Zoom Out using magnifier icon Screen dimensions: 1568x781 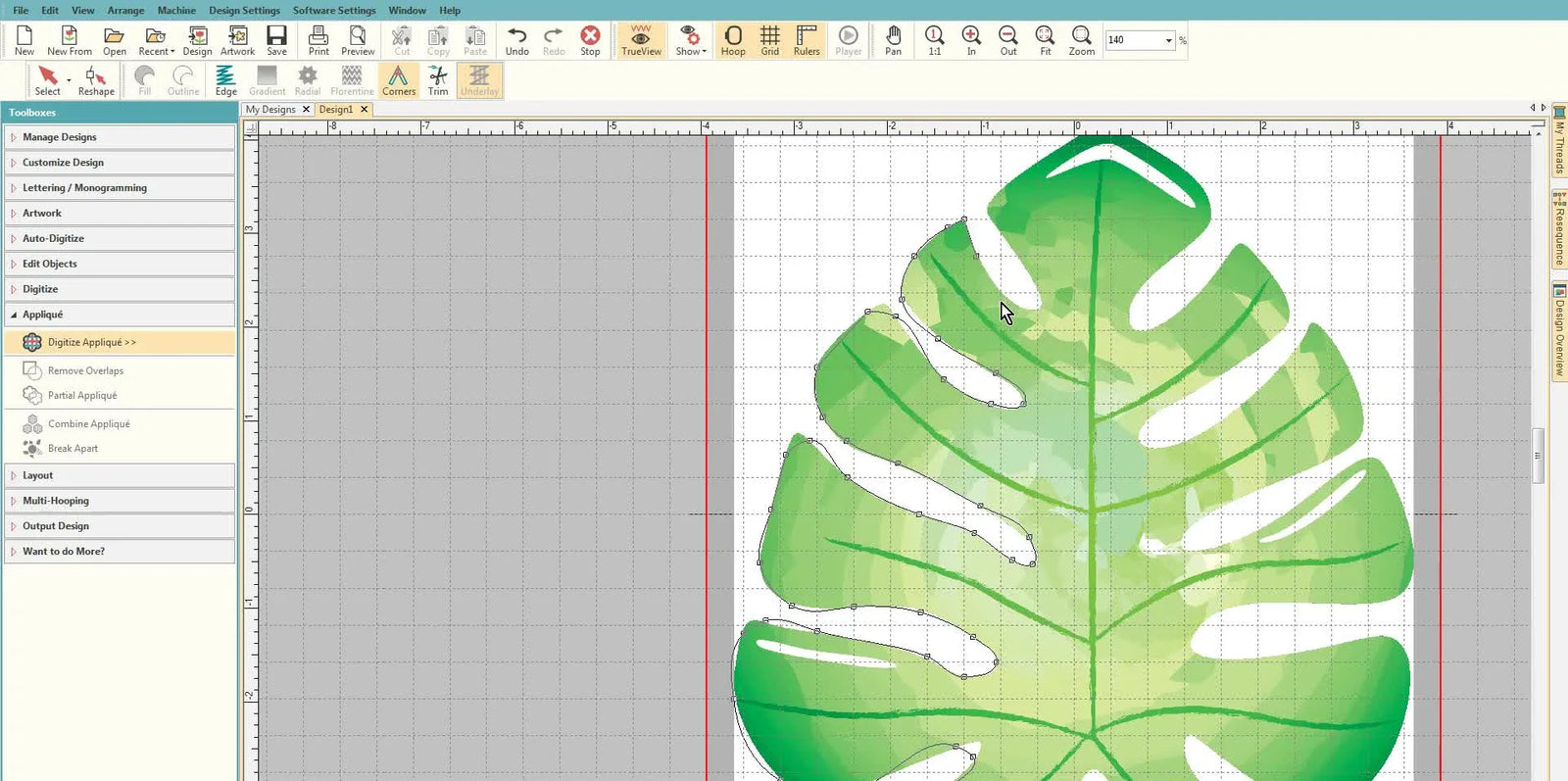pyautogui.click(x=1008, y=40)
